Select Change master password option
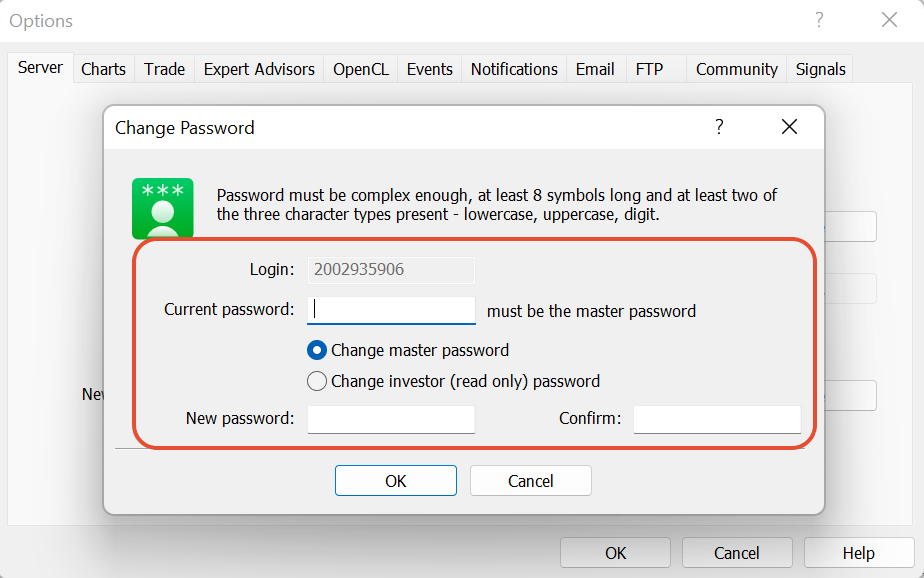The height and width of the screenshot is (578, 924). point(408,351)
